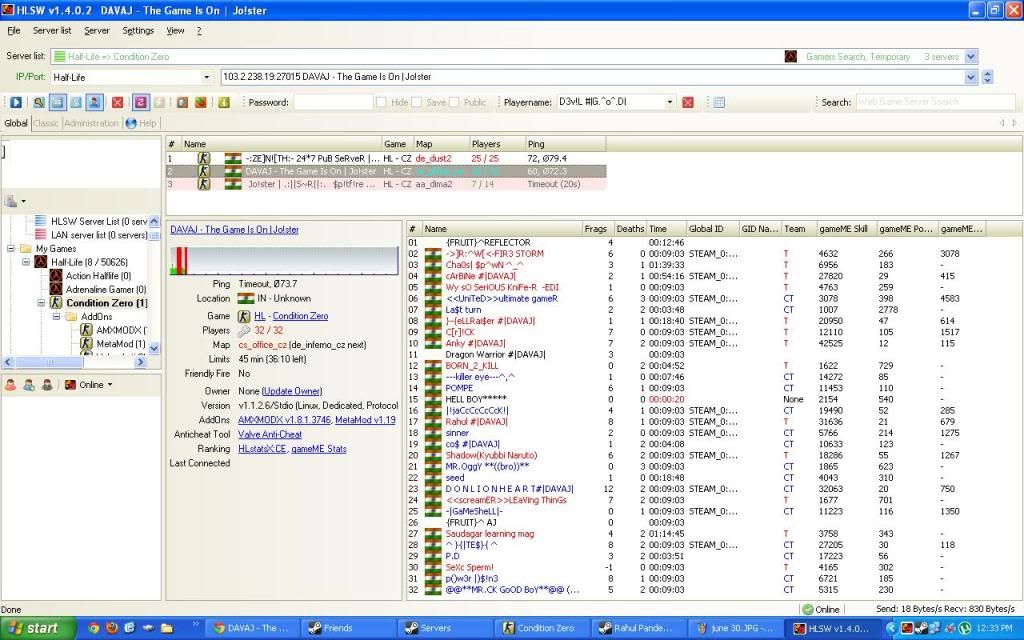Open the DAVAJ - The Game Is On link
This screenshot has height=640, width=1024.
click(234, 230)
